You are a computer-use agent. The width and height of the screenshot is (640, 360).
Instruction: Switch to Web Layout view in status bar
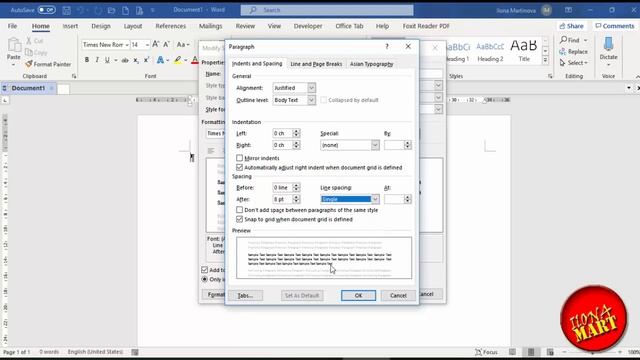tap(550, 352)
